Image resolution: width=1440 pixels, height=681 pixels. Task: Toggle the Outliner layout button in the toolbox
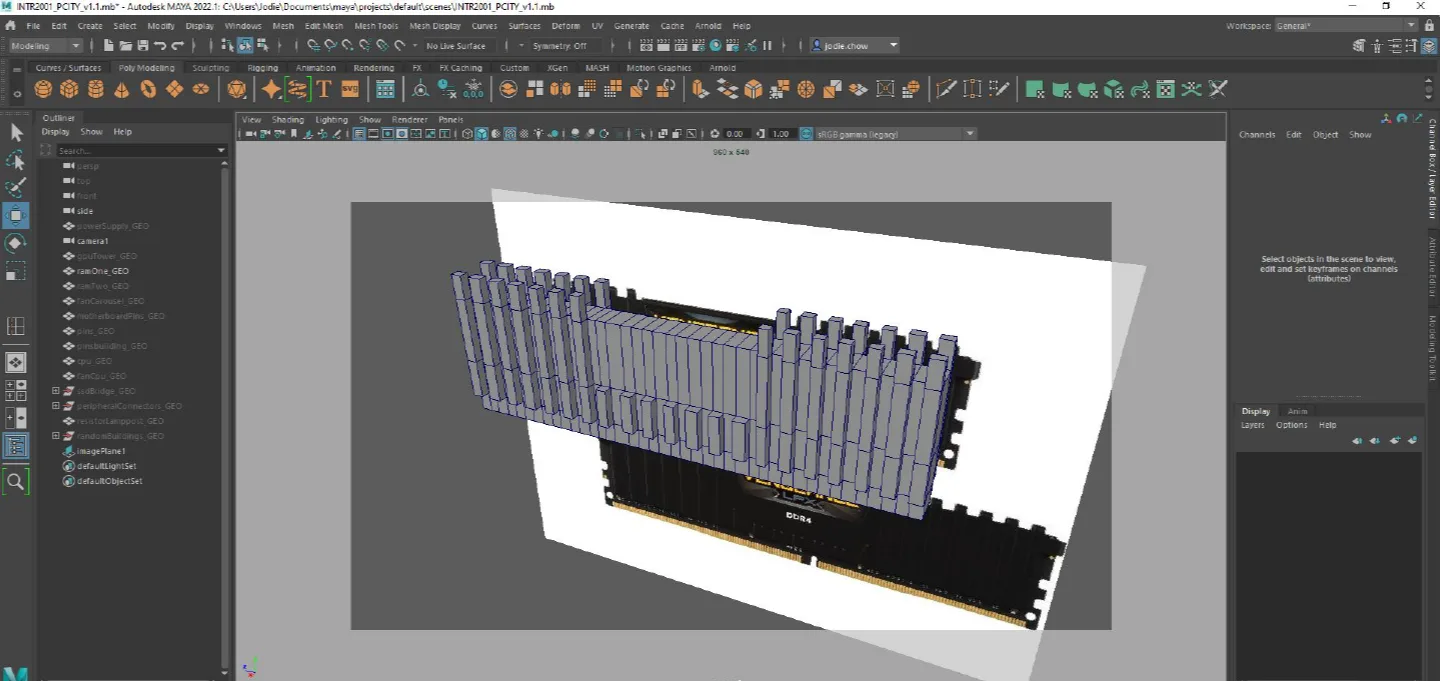tap(16, 446)
